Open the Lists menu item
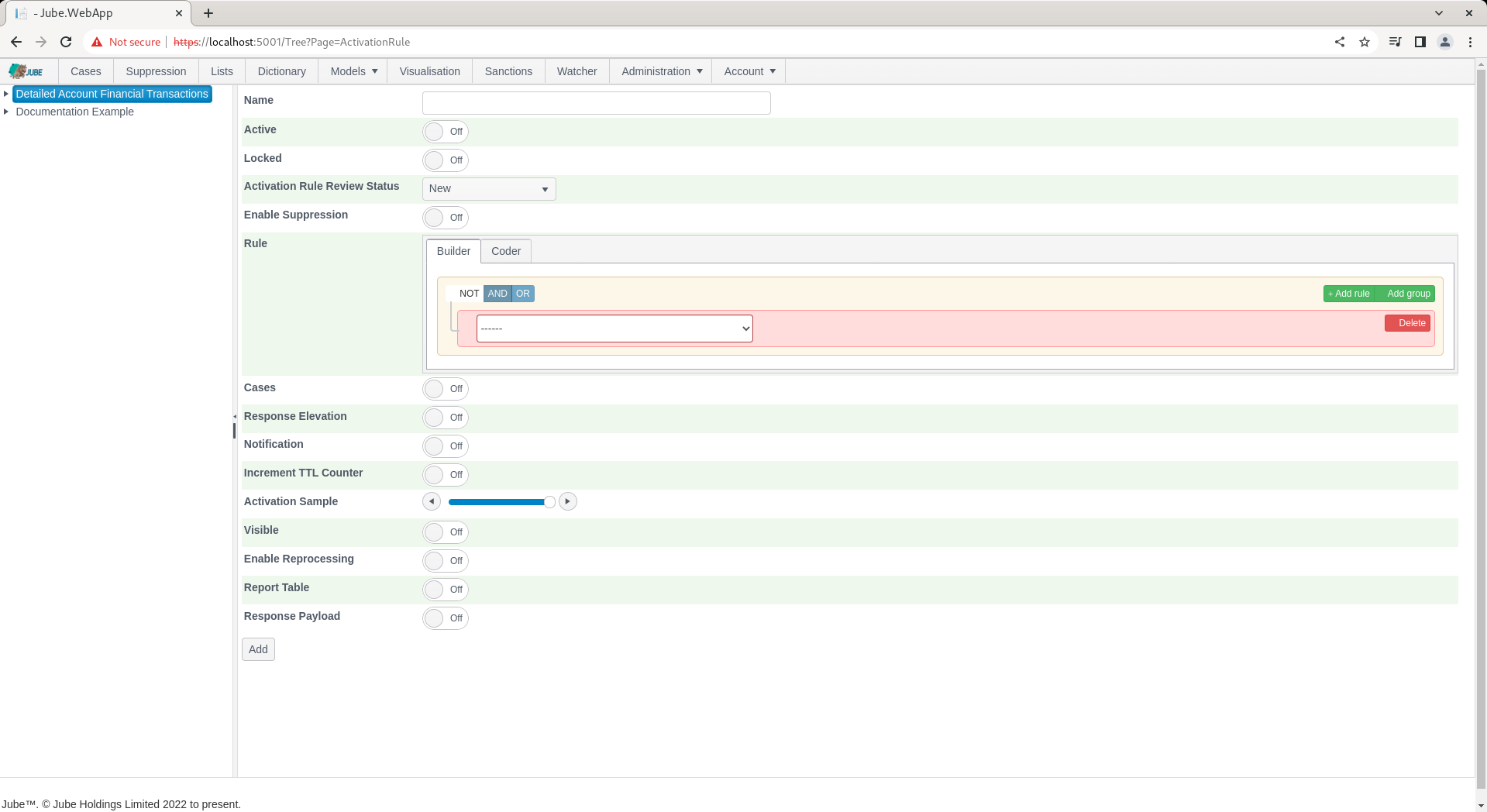1487x812 pixels. [x=222, y=71]
